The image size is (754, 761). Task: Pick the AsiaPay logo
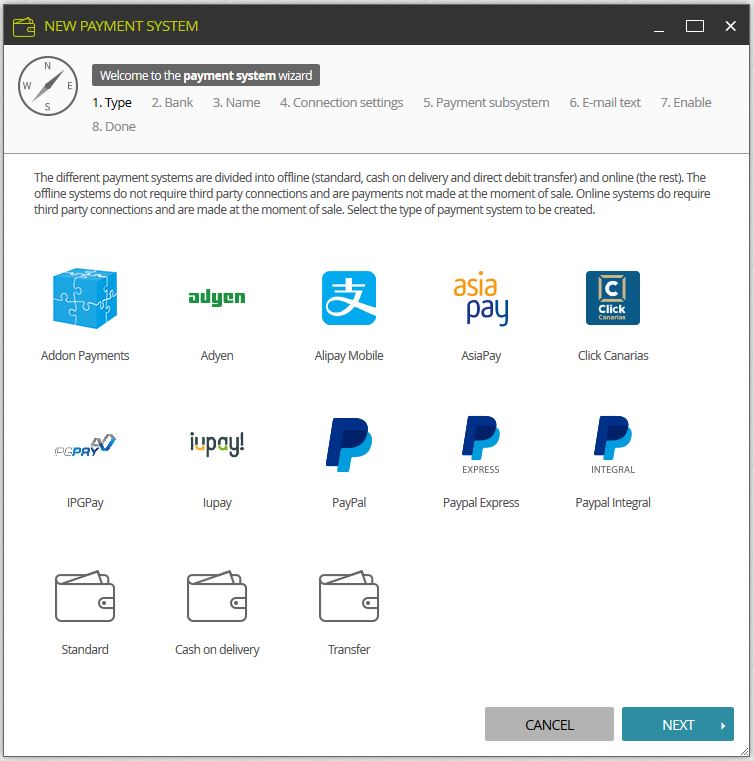click(481, 298)
